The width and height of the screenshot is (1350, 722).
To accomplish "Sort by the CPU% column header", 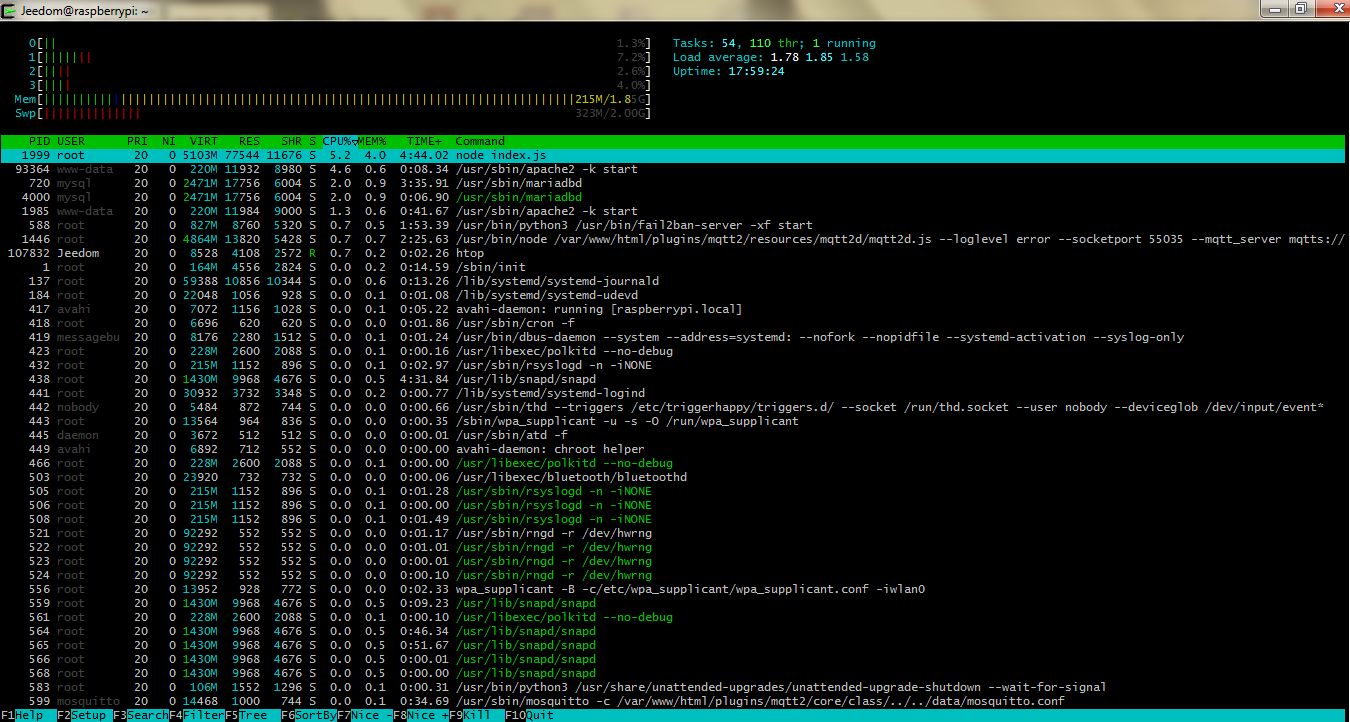I will [338, 141].
